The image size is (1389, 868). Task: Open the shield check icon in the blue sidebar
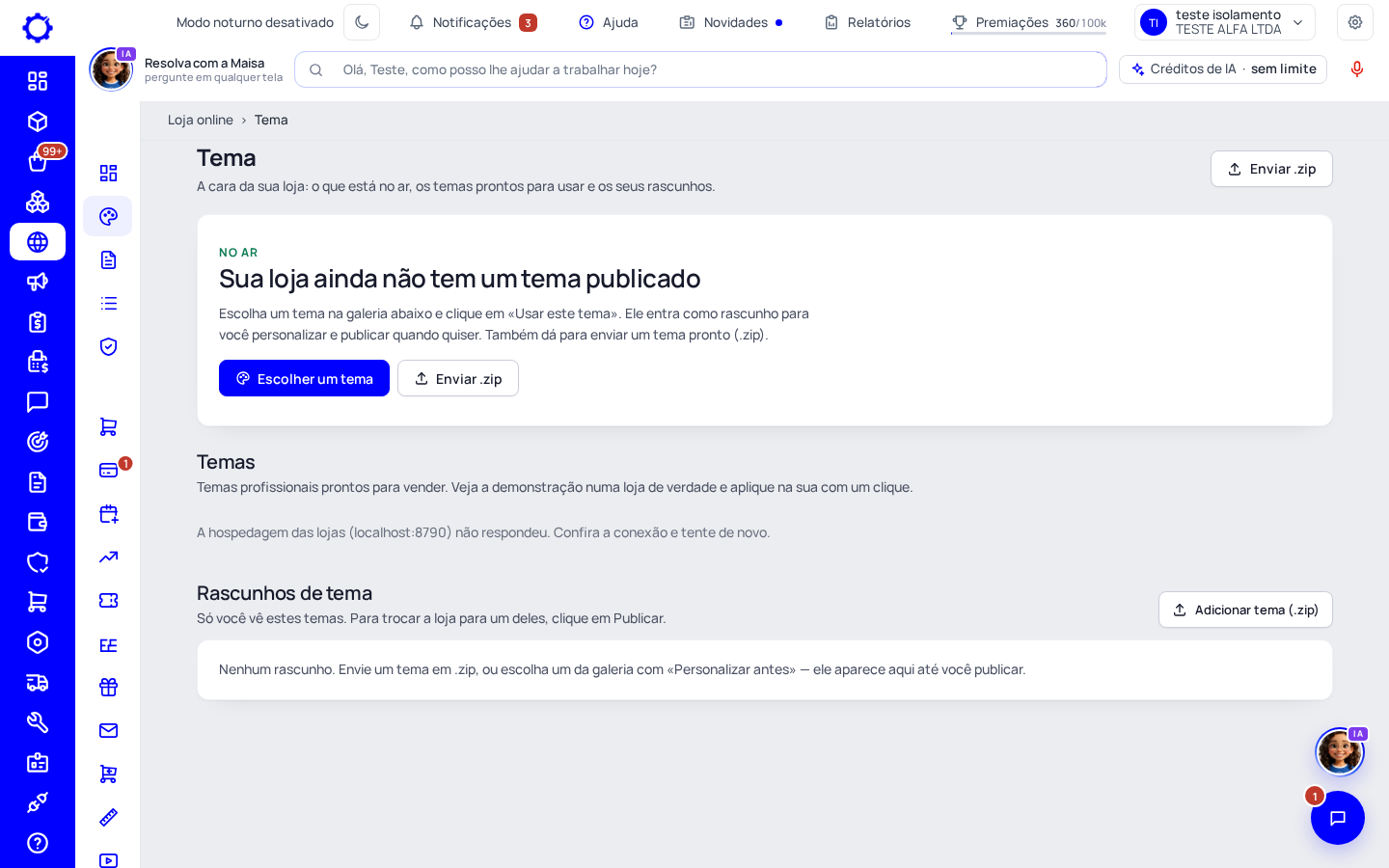(x=38, y=562)
